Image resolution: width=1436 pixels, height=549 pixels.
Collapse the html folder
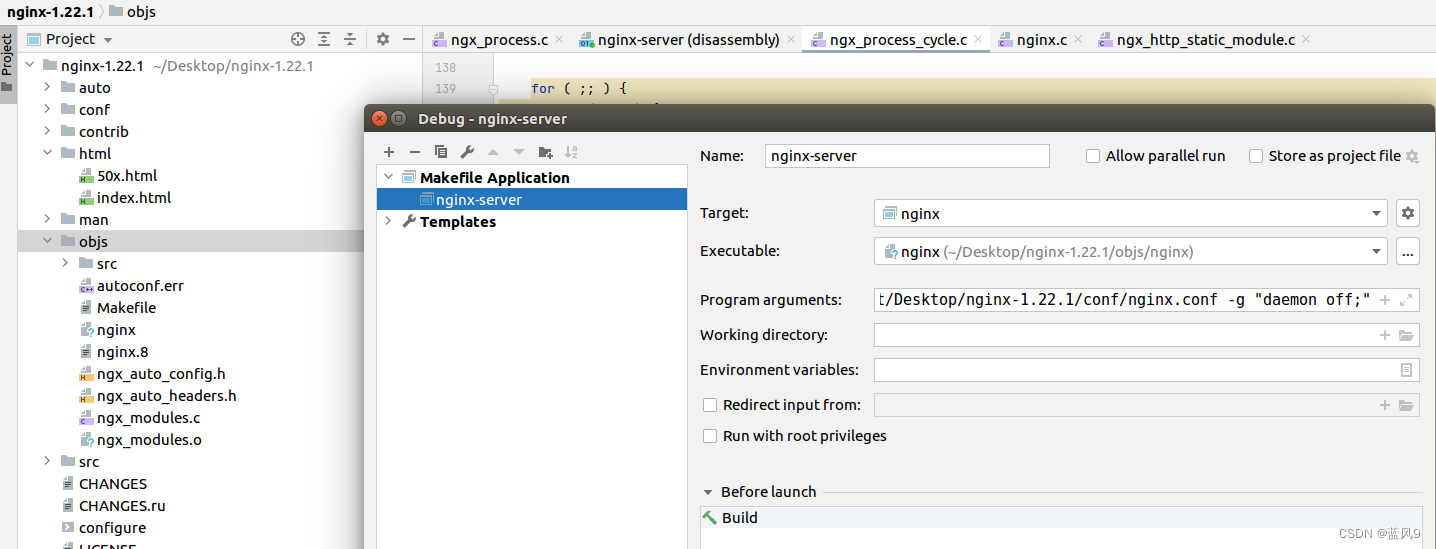(47, 154)
